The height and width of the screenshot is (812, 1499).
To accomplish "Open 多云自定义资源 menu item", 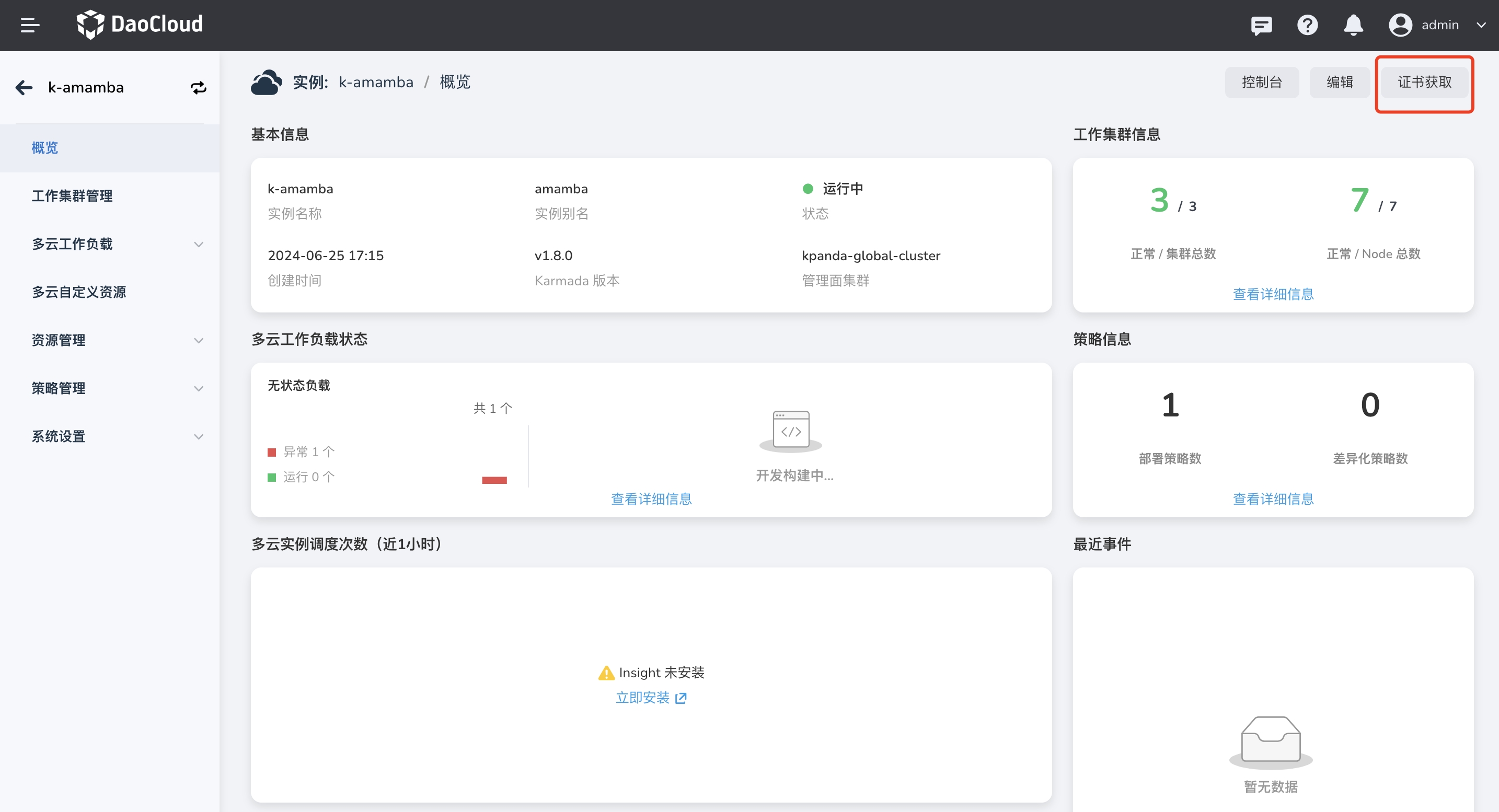I will coord(79,292).
